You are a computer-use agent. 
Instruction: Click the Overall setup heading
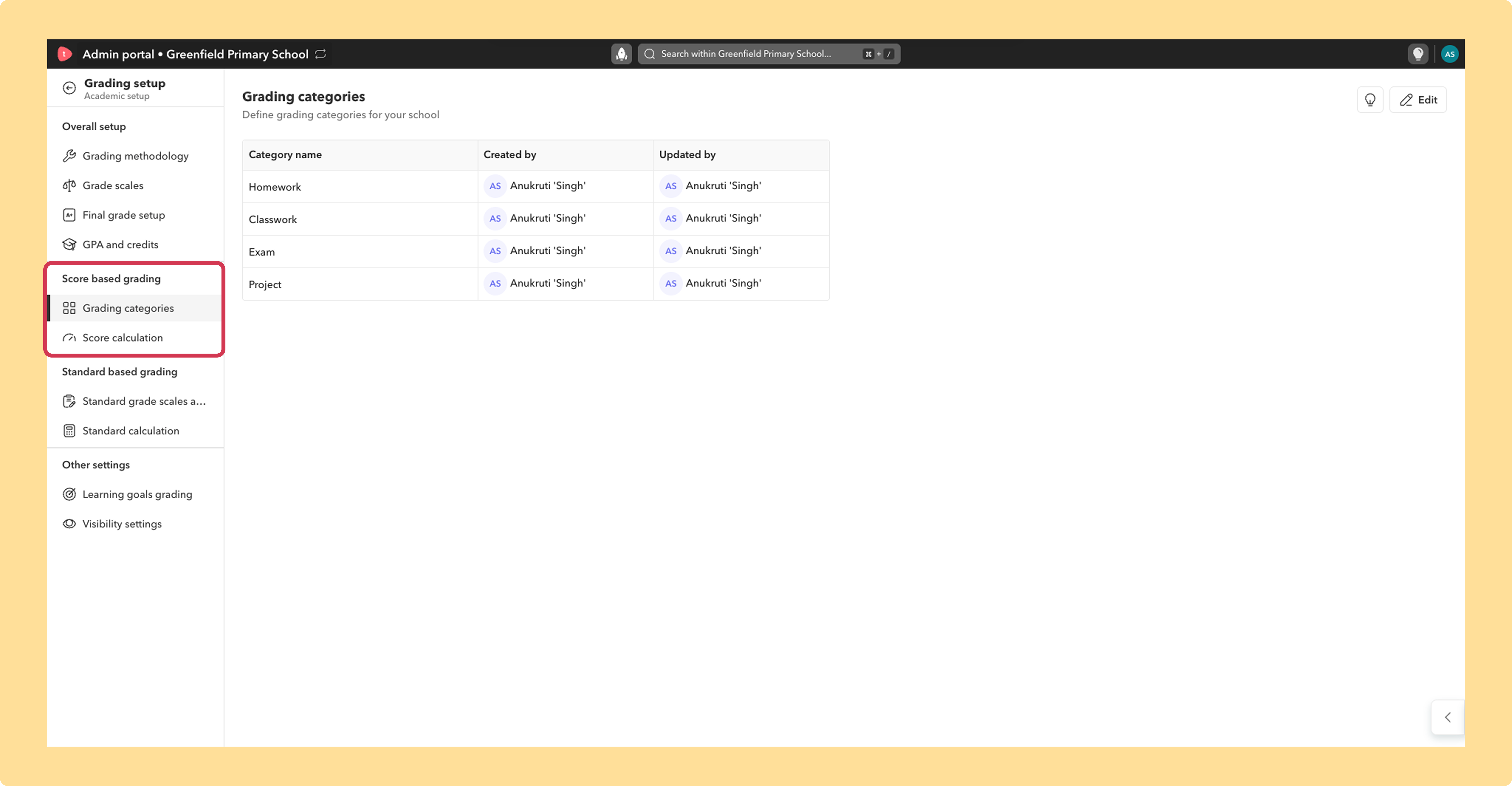point(94,126)
